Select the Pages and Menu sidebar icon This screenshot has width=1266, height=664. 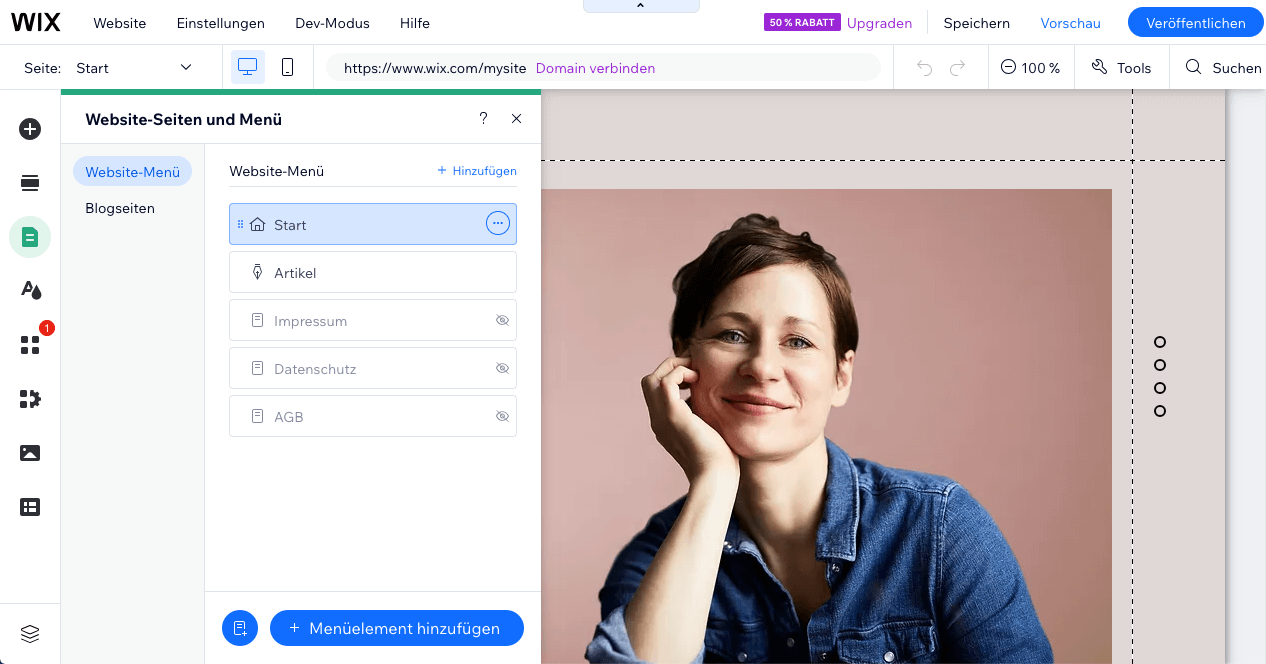point(30,237)
